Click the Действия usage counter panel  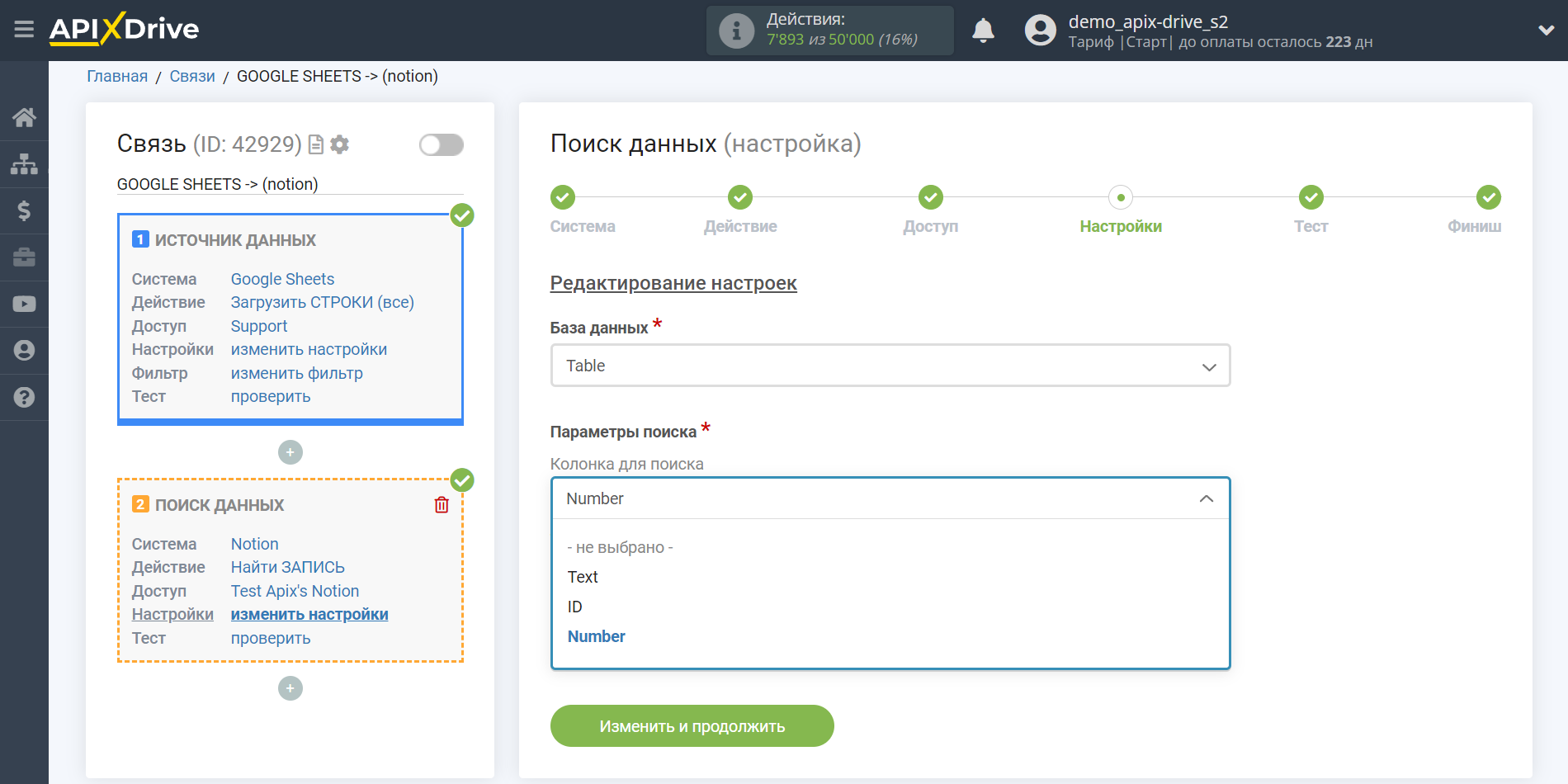(x=830, y=31)
